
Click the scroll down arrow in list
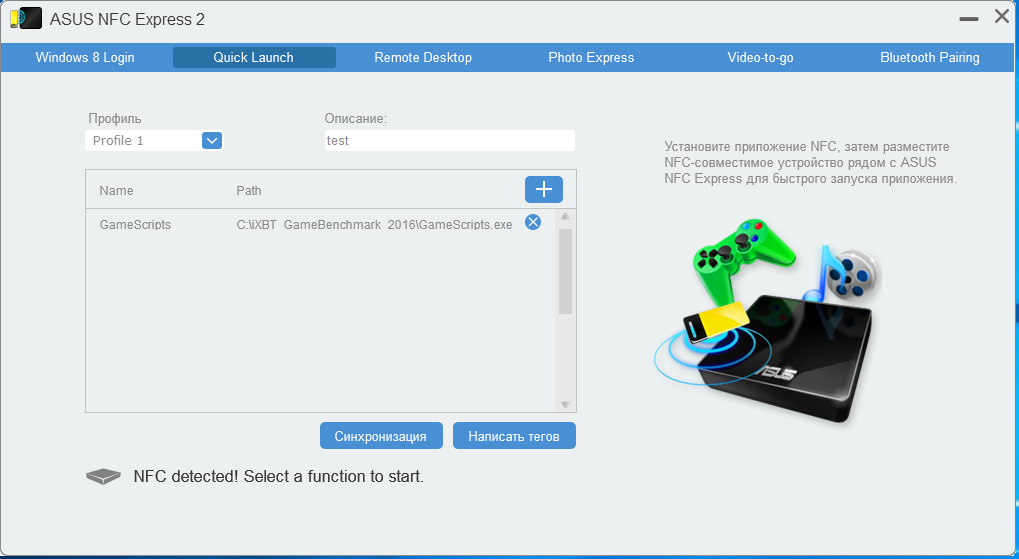(565, 404)
